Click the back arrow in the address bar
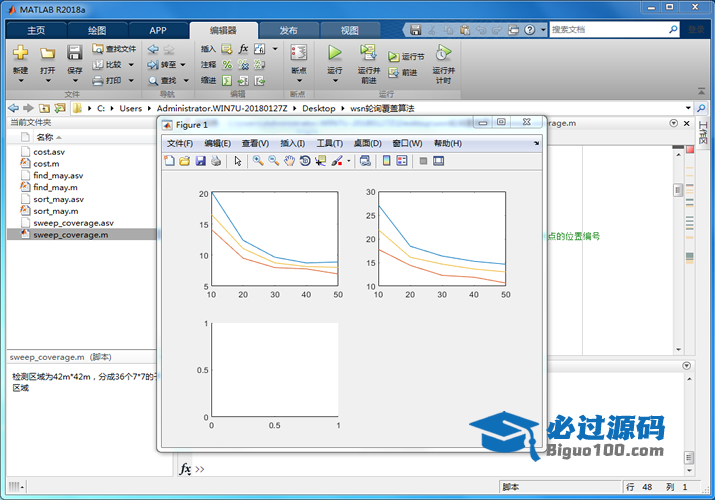This screenshot has height=500, width=715. pyautogui.click(x=14, y=108)
